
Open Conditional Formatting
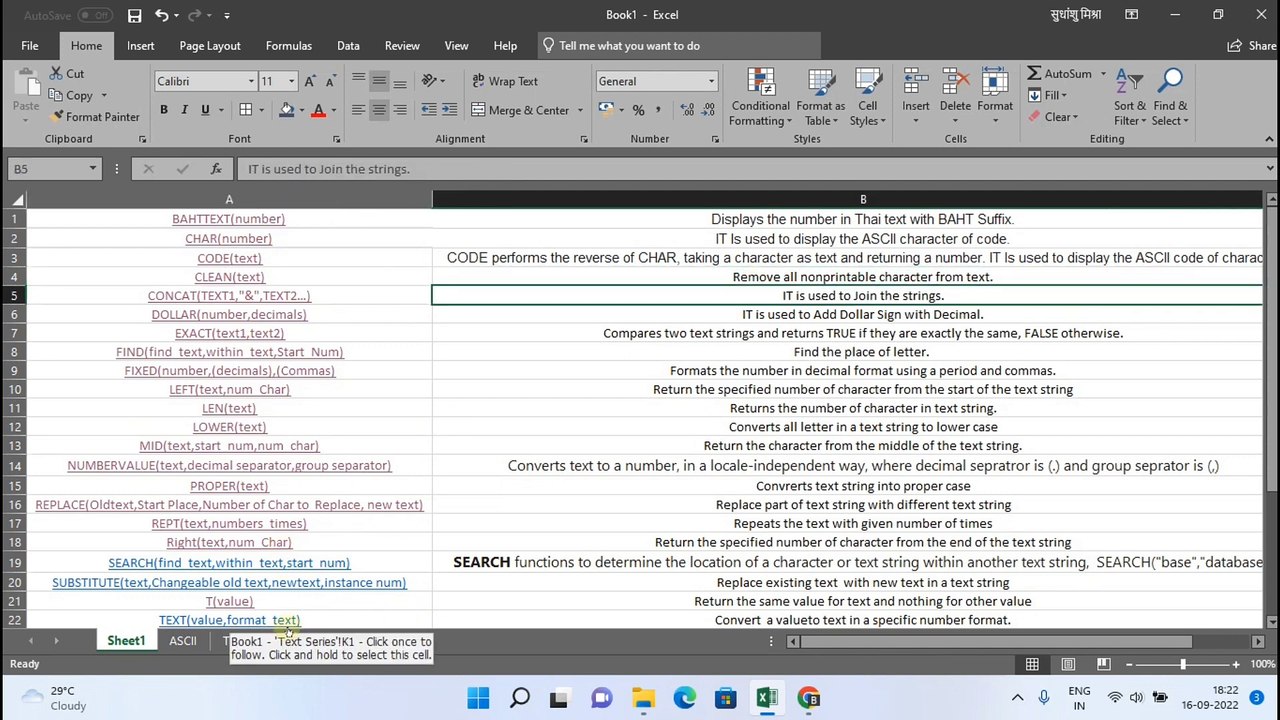[760, 98]
